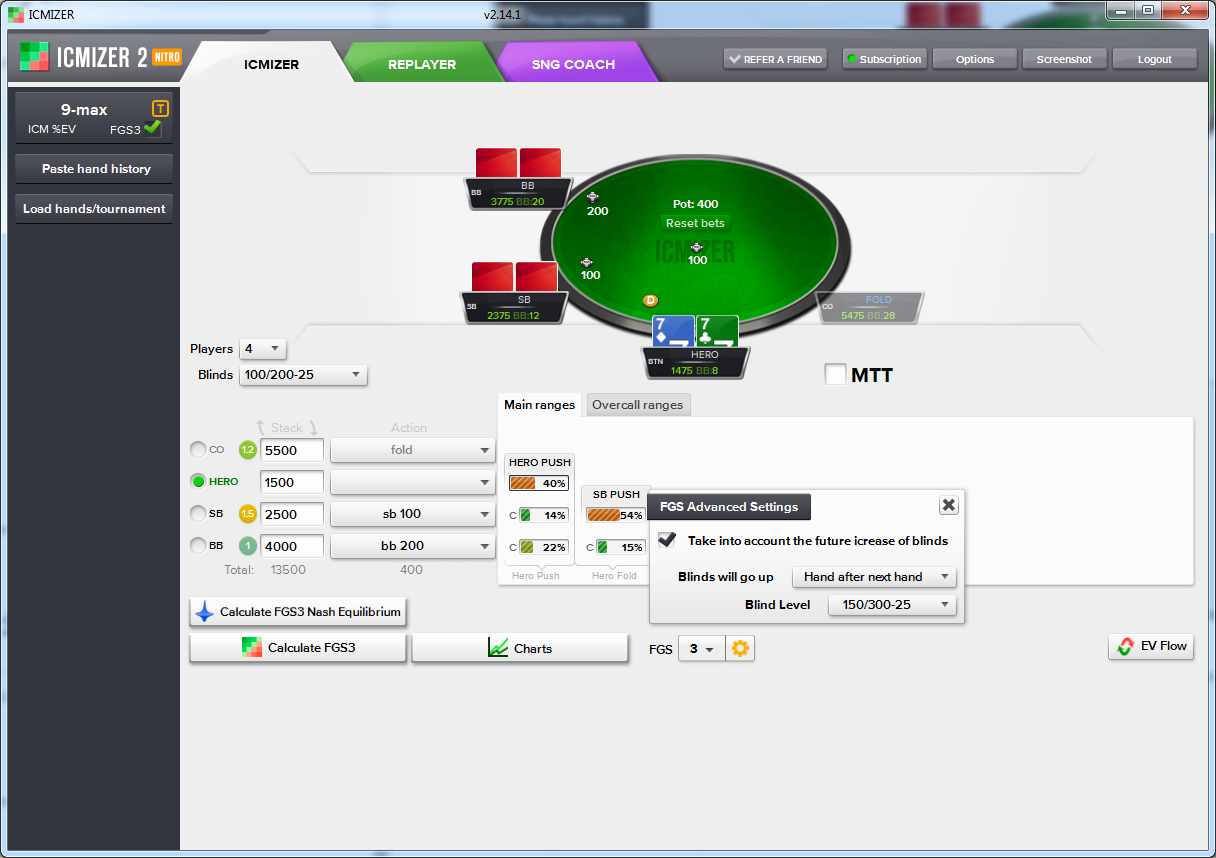Viewport: 1216px width, 858px height.
Task: Click the BB's 200 chip bet
Action: click(x=596, y=204)
